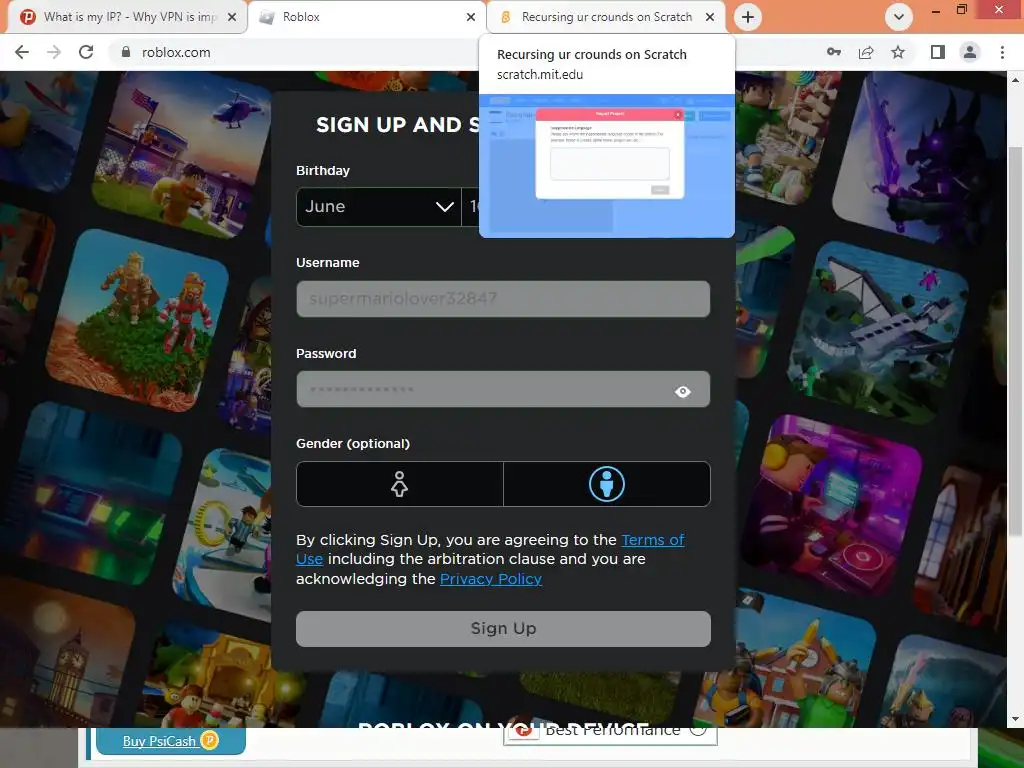Image resolution: width=1024 pixels, height=768 pixels.
Task: Bookmark this tab with star
Action: click(898, 52)
